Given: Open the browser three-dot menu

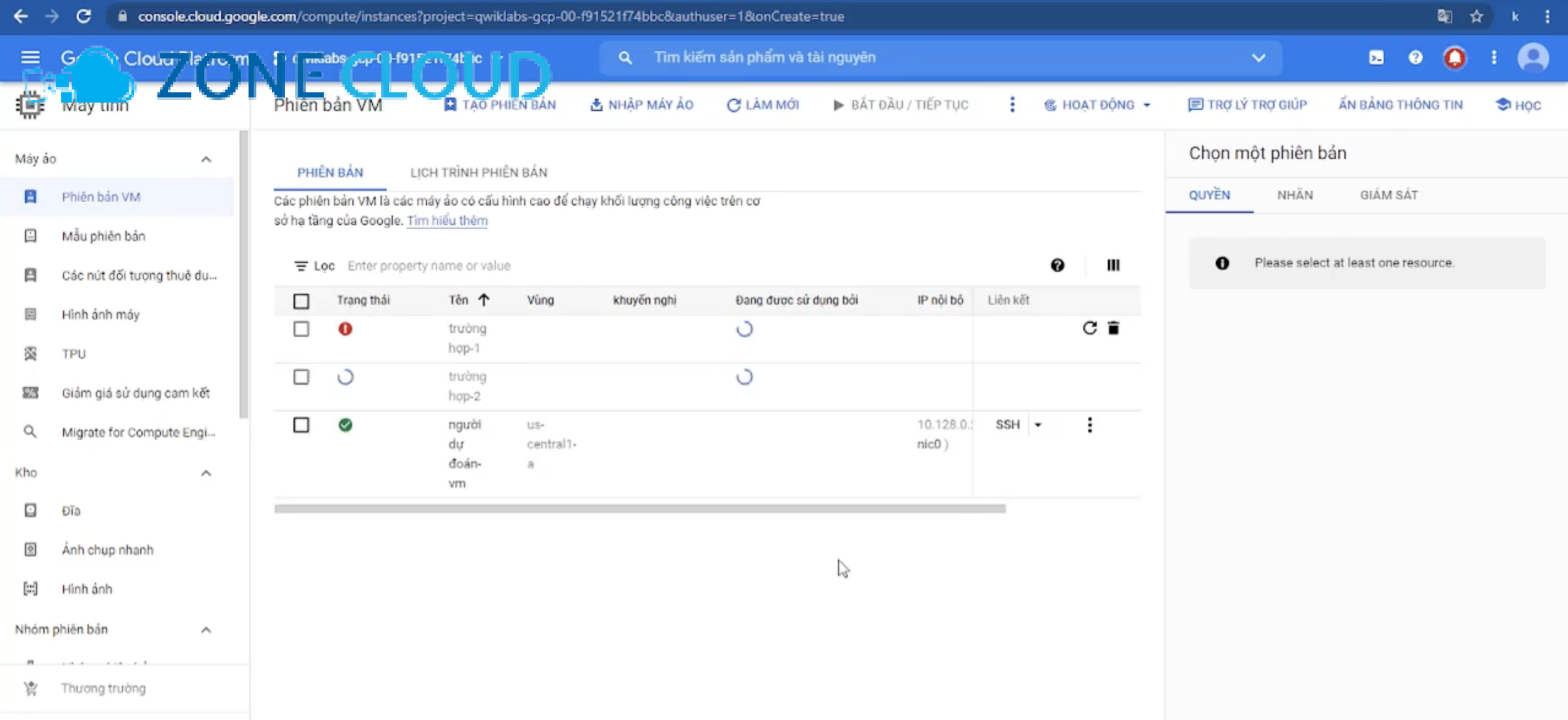Looking at the screenshot, I should pos(1548,17).
